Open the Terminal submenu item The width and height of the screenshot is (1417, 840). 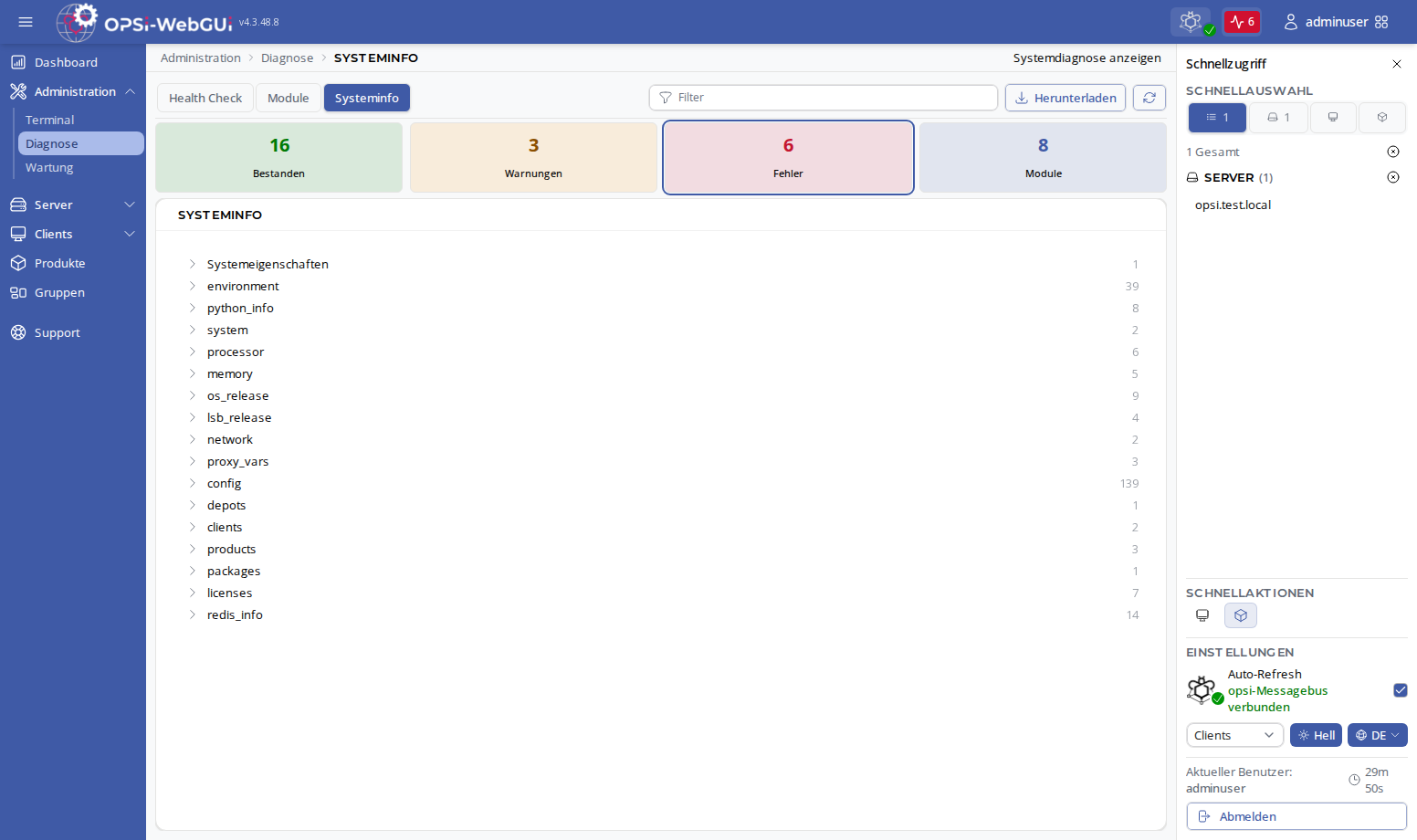[80, 120]
